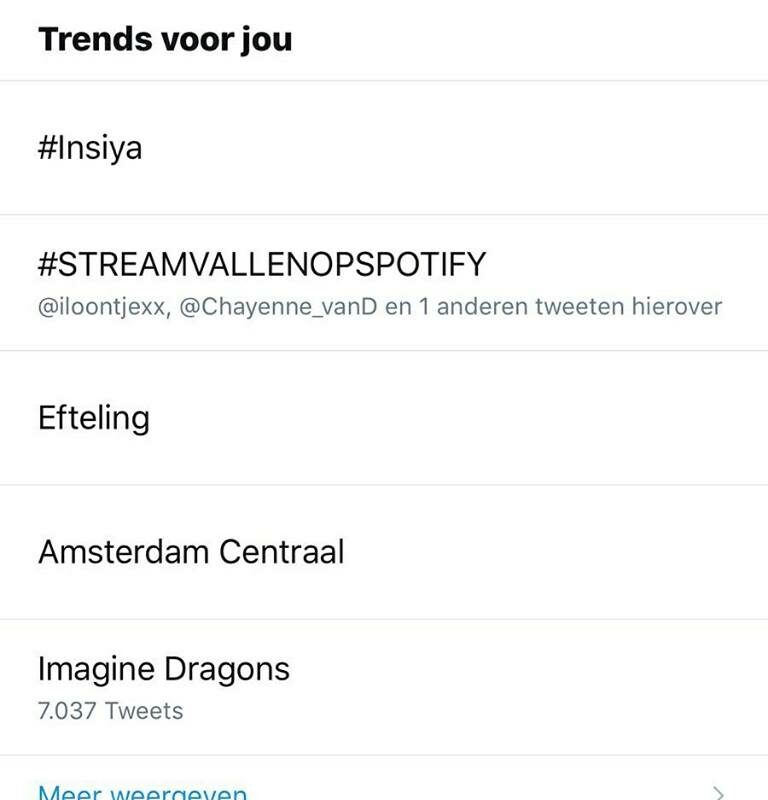Click the 7.037 Tweets count label

pyautogui.click(x=111, y=711)
